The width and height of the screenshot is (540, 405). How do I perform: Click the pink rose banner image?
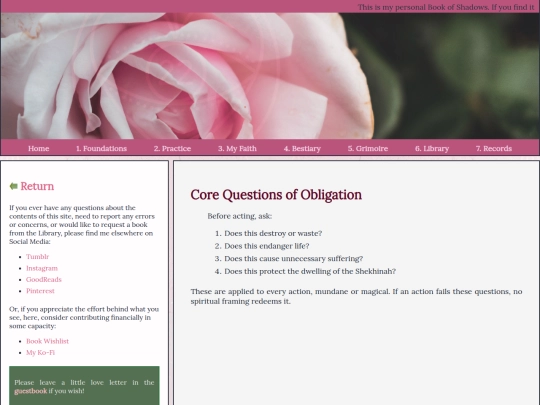click(270, 76)
